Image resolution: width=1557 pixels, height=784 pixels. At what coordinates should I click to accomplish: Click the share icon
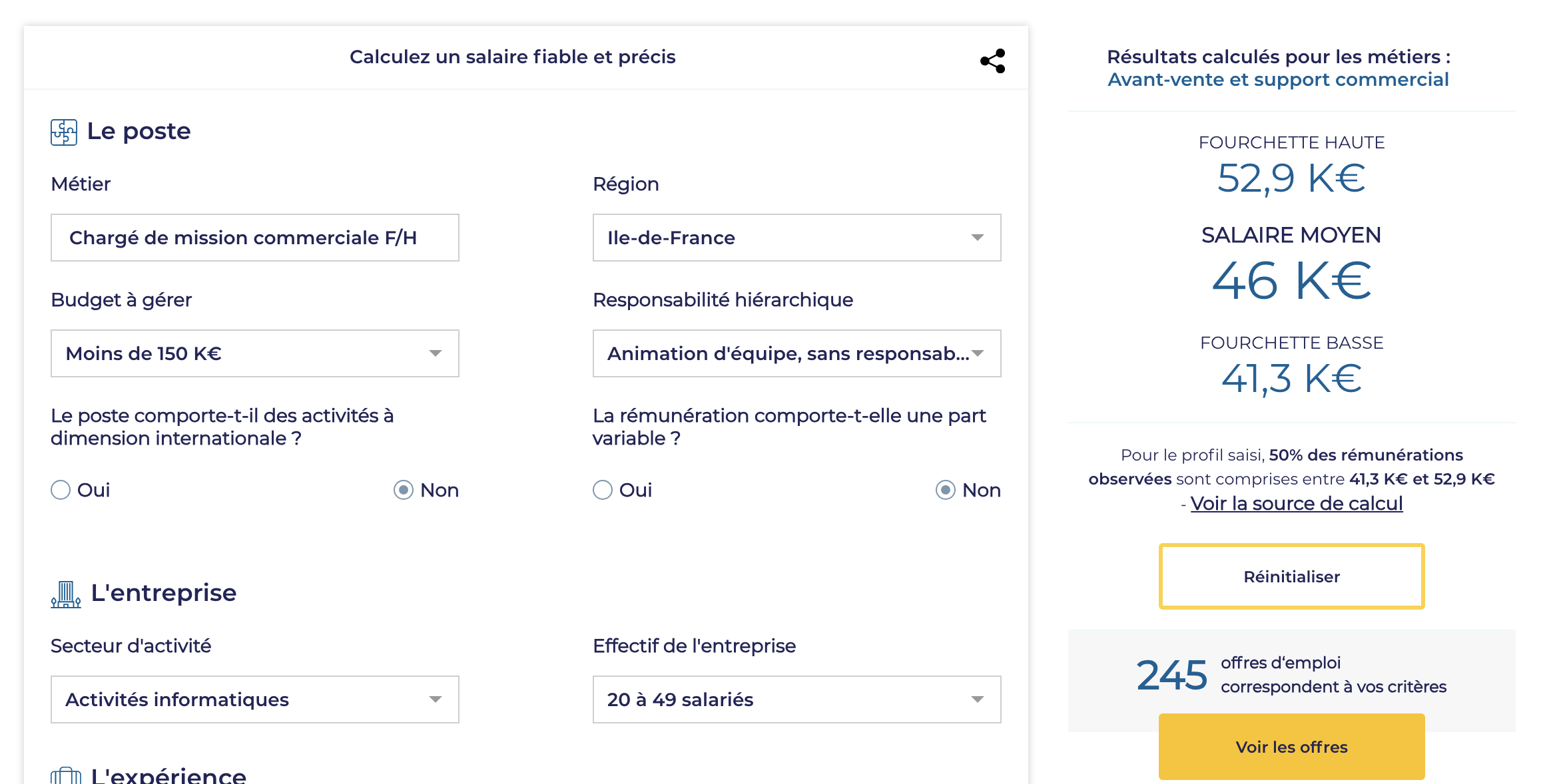[x=992, y=61]
